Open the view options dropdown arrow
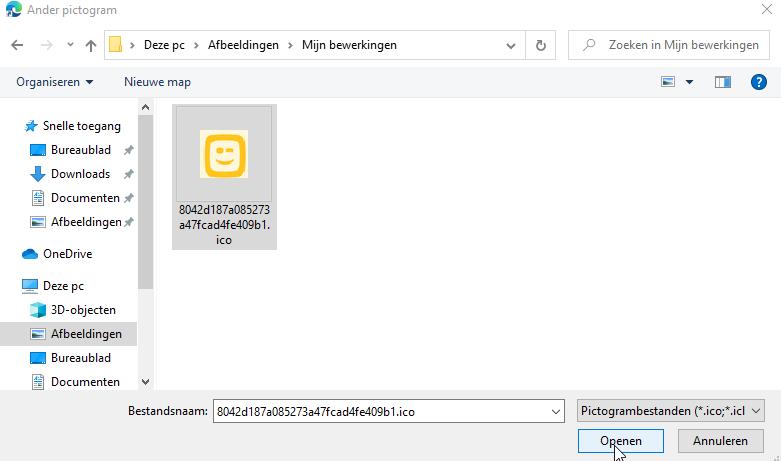The image size is (781, 461). (689, 82)
